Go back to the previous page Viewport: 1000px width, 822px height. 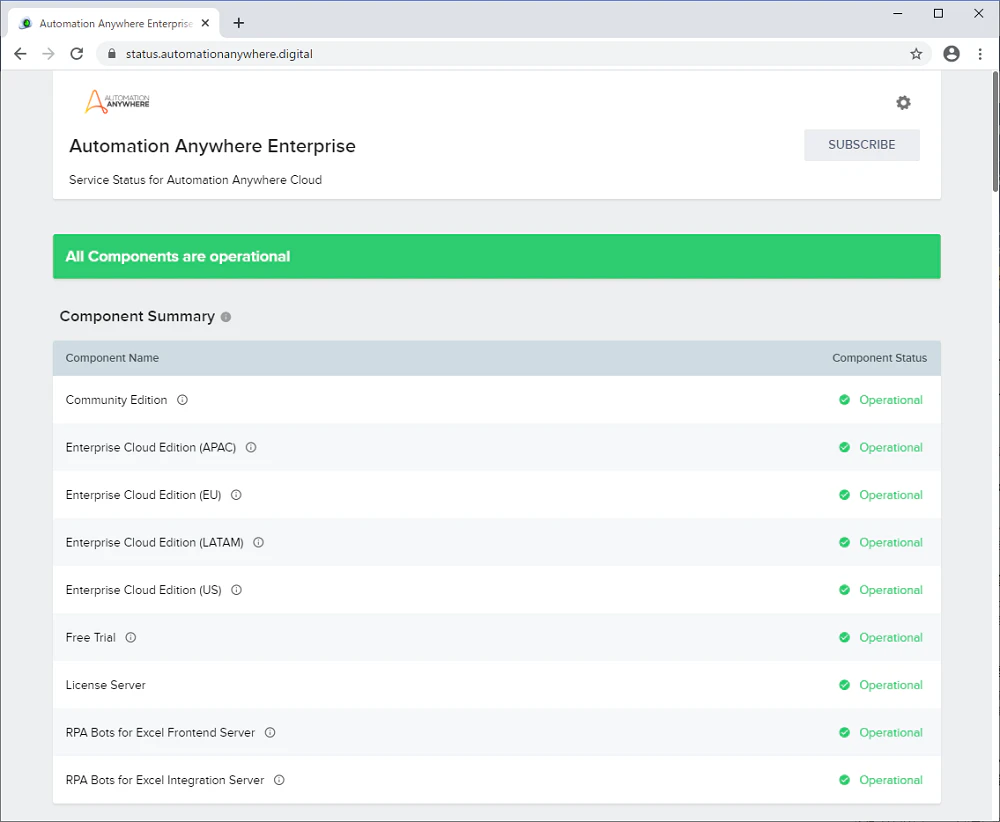point(20,54)
